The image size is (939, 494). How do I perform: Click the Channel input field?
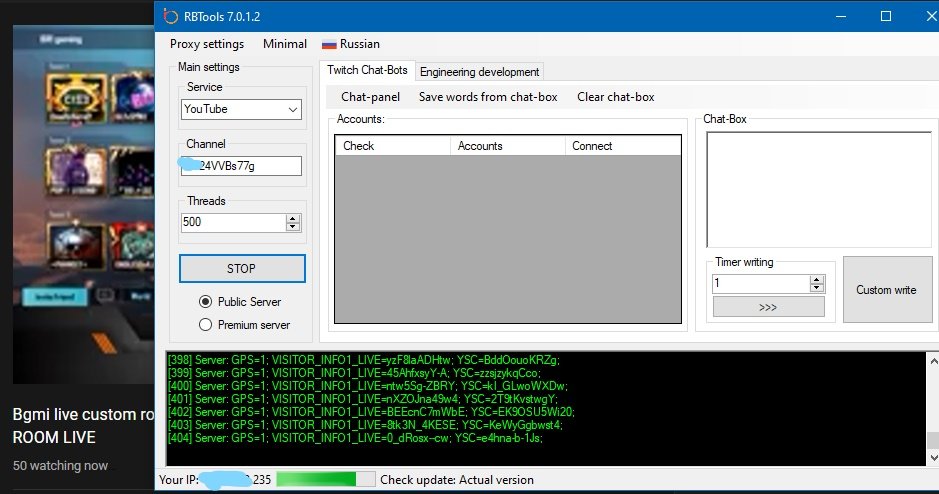(x=241, y=166)
